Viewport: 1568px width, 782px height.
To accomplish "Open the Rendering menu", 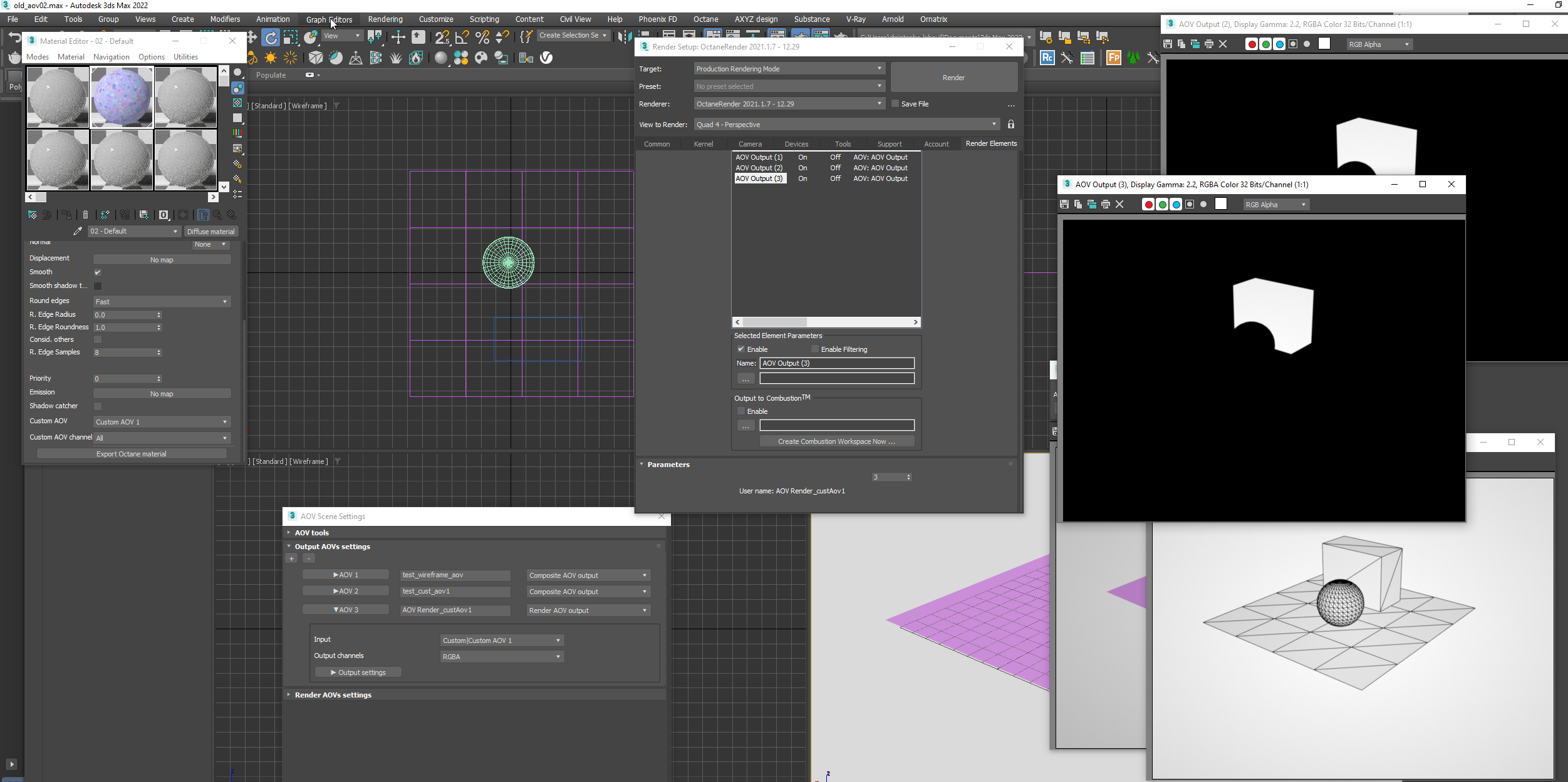I will coord(385,19).
